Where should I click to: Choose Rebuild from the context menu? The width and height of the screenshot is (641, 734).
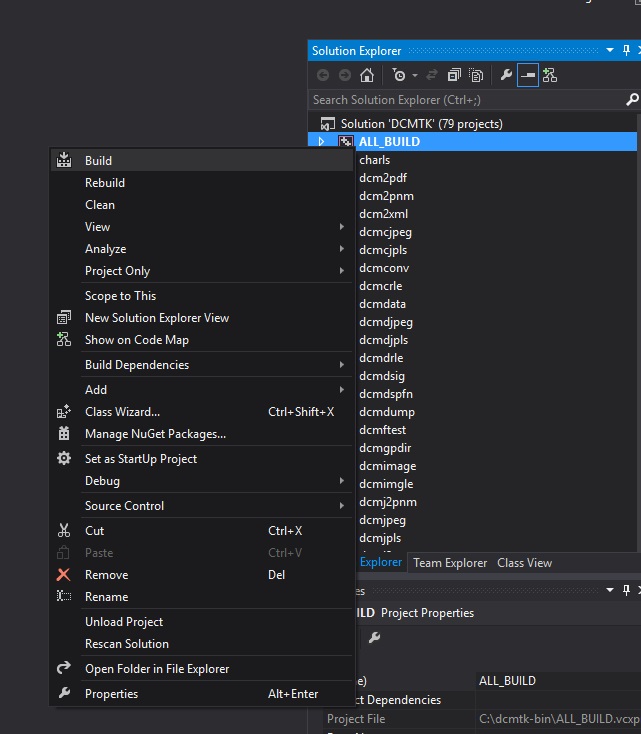click(201, 183)
